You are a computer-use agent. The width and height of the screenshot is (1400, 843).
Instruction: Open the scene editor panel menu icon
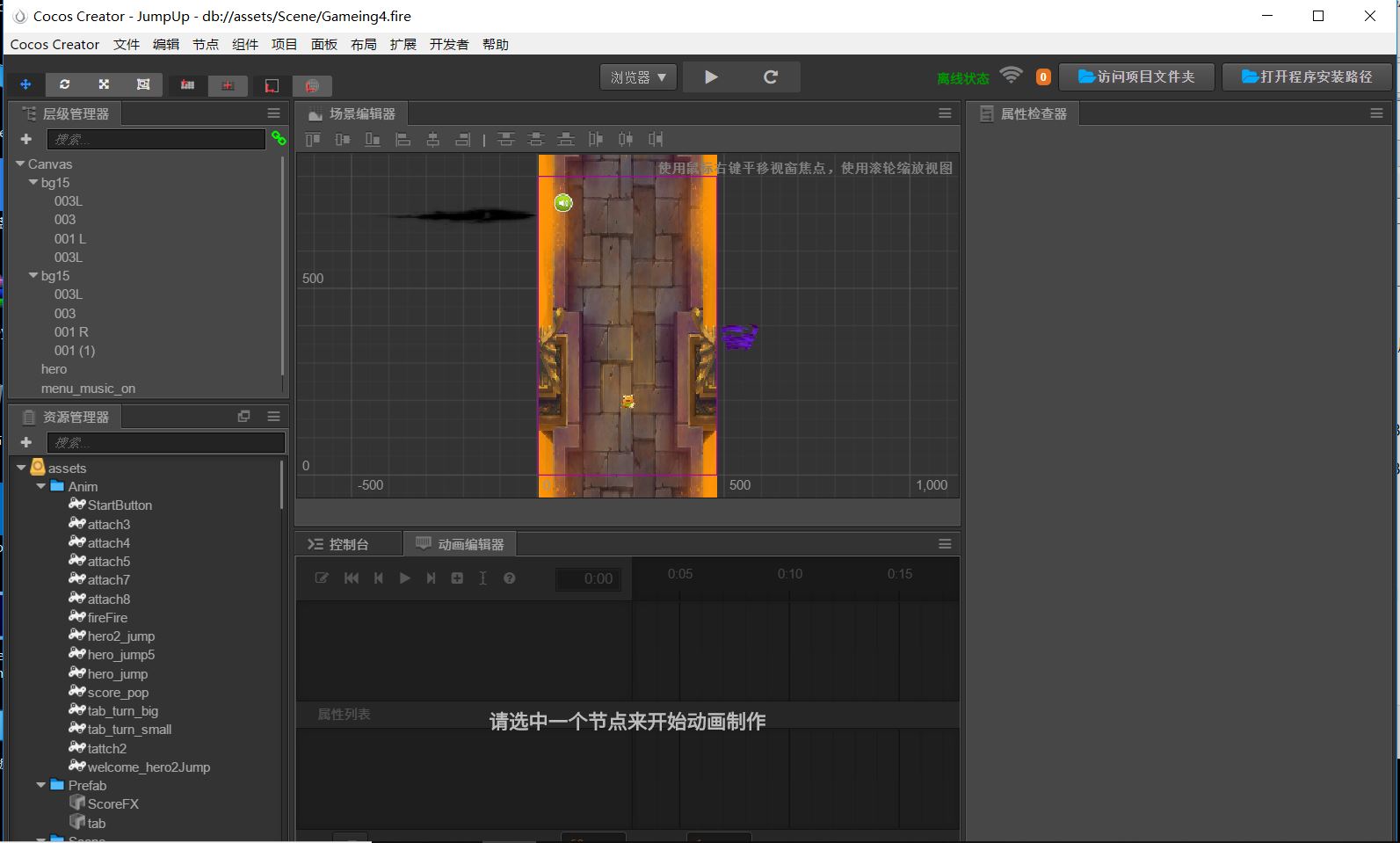coord(945,113)
